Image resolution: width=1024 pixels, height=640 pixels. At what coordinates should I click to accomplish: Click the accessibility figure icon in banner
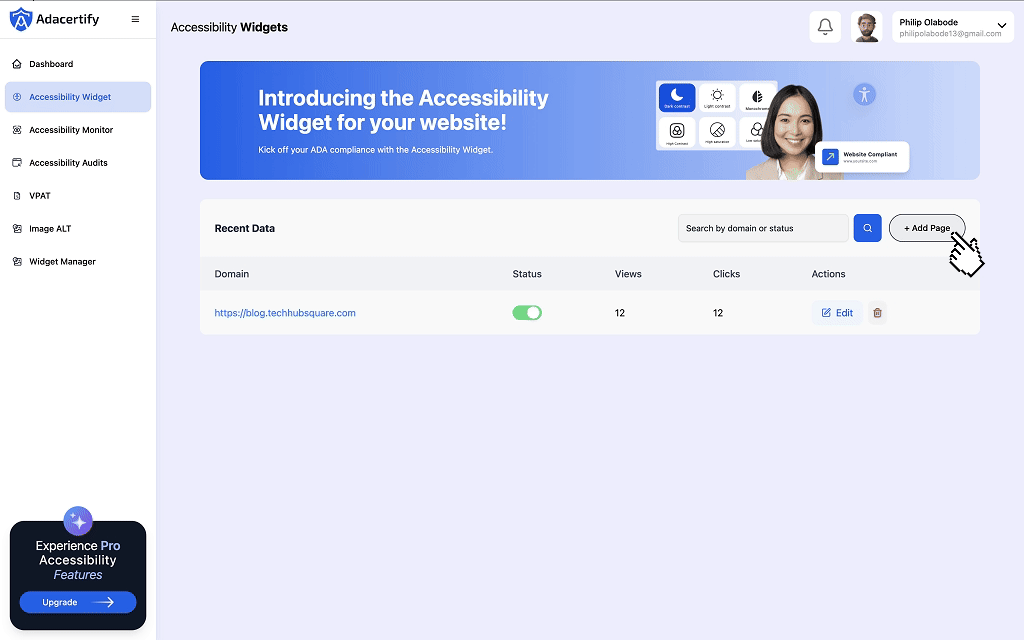865,95
